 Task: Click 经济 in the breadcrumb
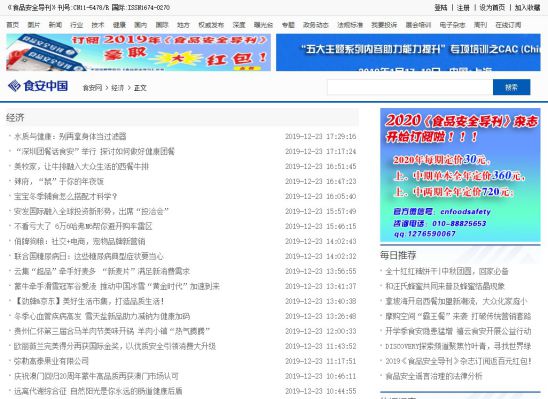click(117, 88)
